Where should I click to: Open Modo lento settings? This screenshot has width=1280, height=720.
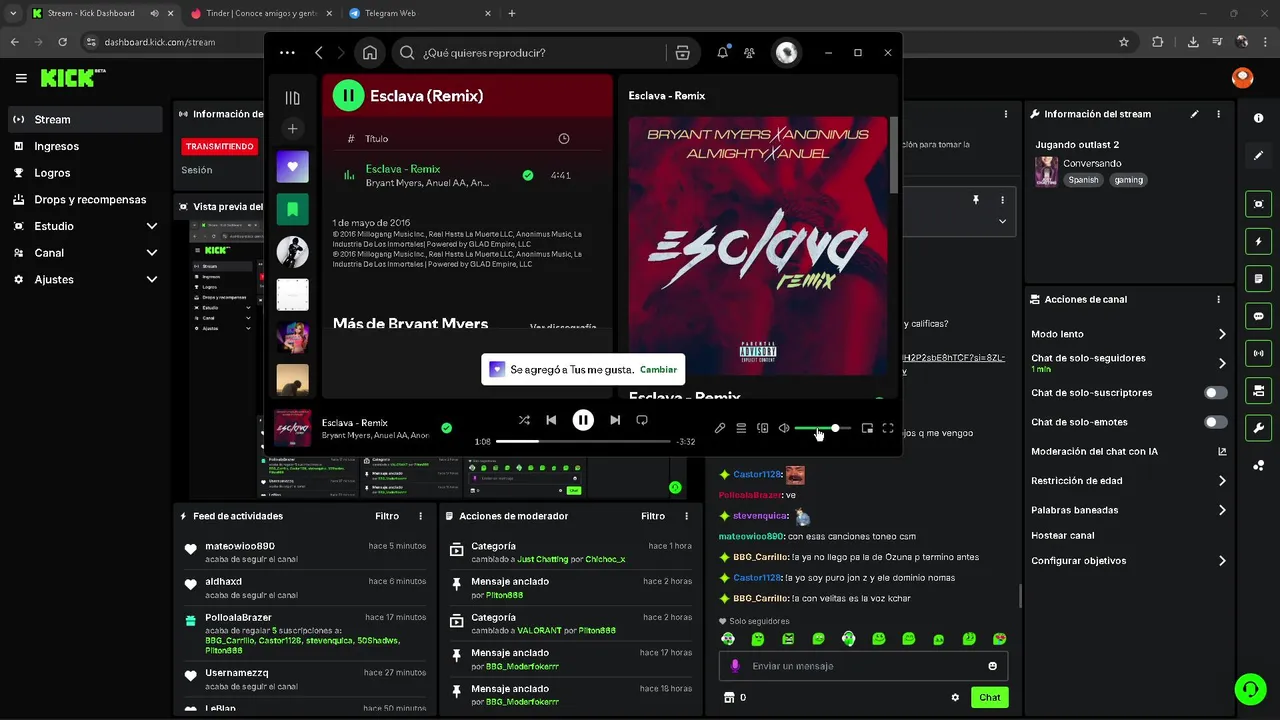(1129, 334)
